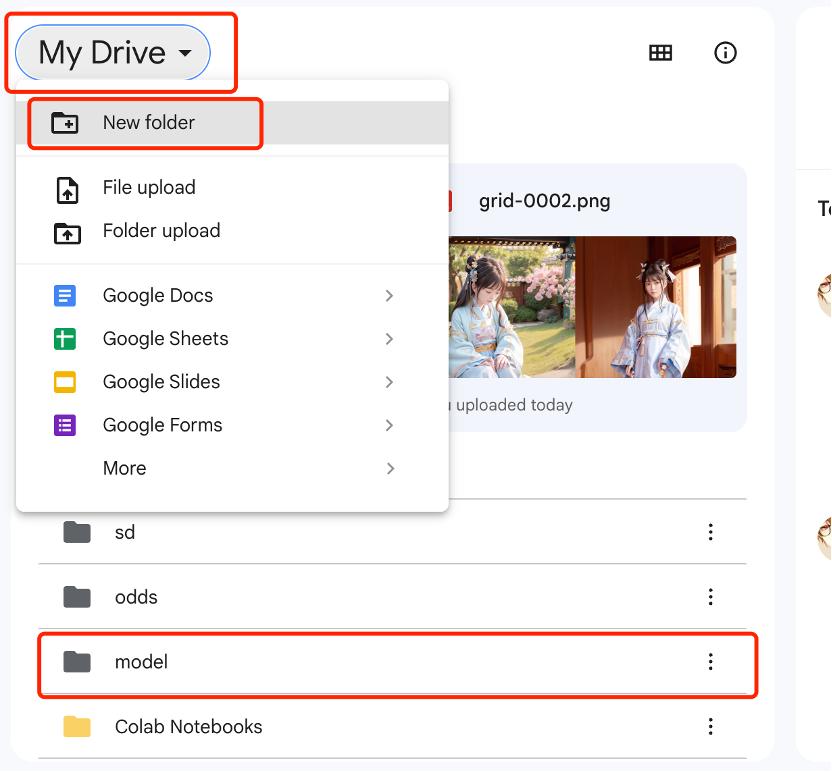832x772 pixels.
Task: Select Folder upload menu option
Action: coord(160,231)
